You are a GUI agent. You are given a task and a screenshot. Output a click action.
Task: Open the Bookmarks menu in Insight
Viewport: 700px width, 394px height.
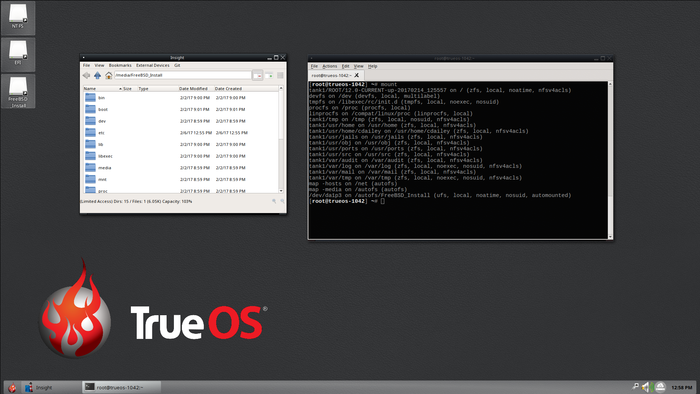(120, 65)
